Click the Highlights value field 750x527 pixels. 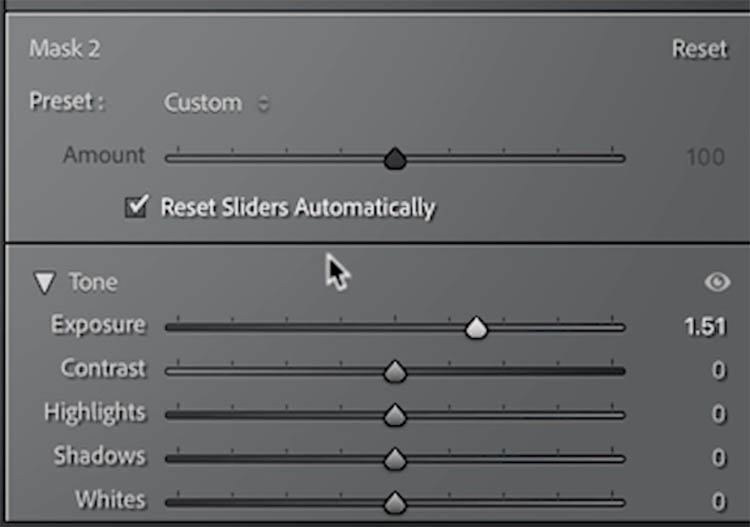[x=718, y=414]
